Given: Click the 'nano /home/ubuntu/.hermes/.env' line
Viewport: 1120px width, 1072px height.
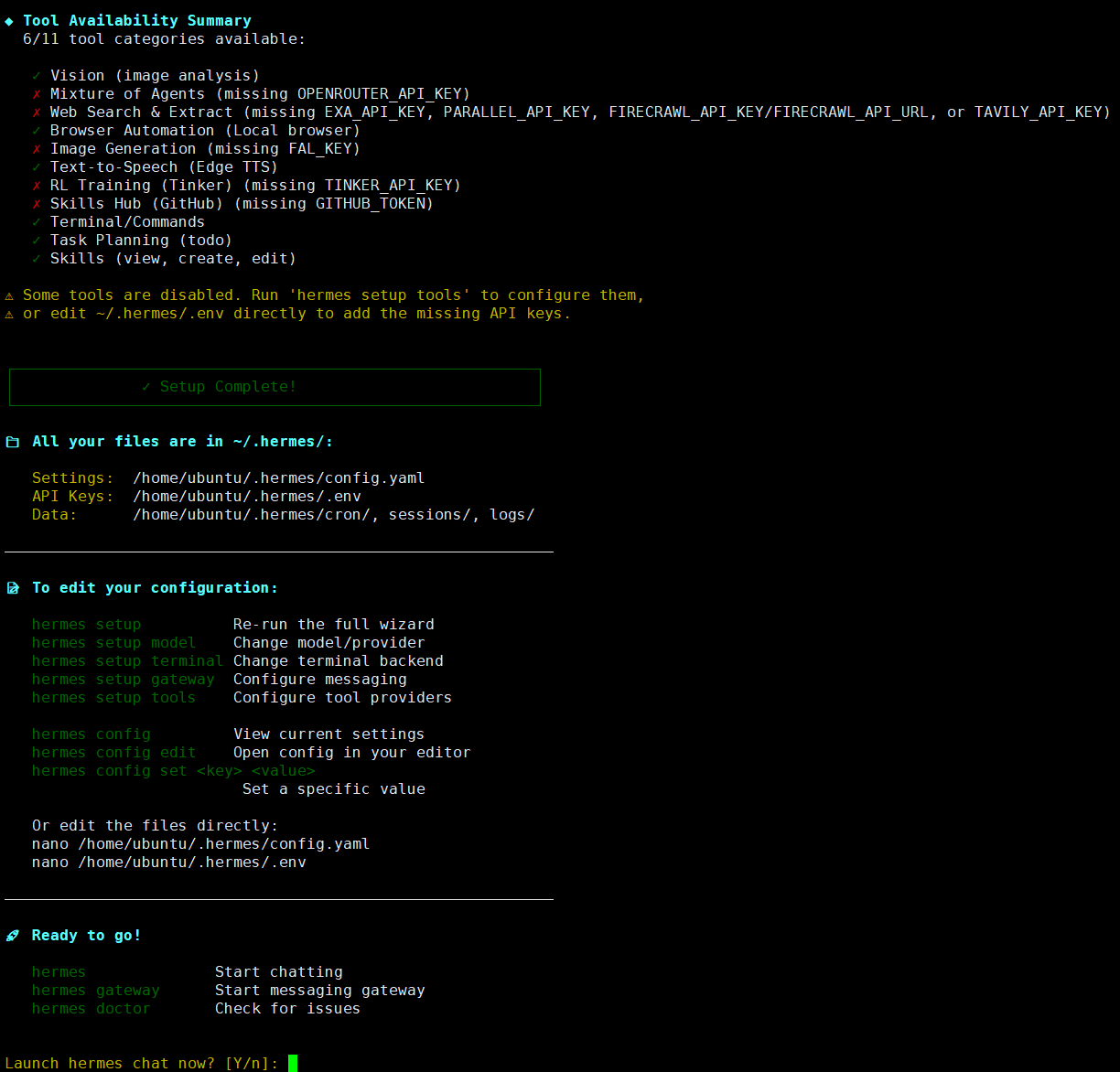Looking at the screenshot, I should pos(169,863).
